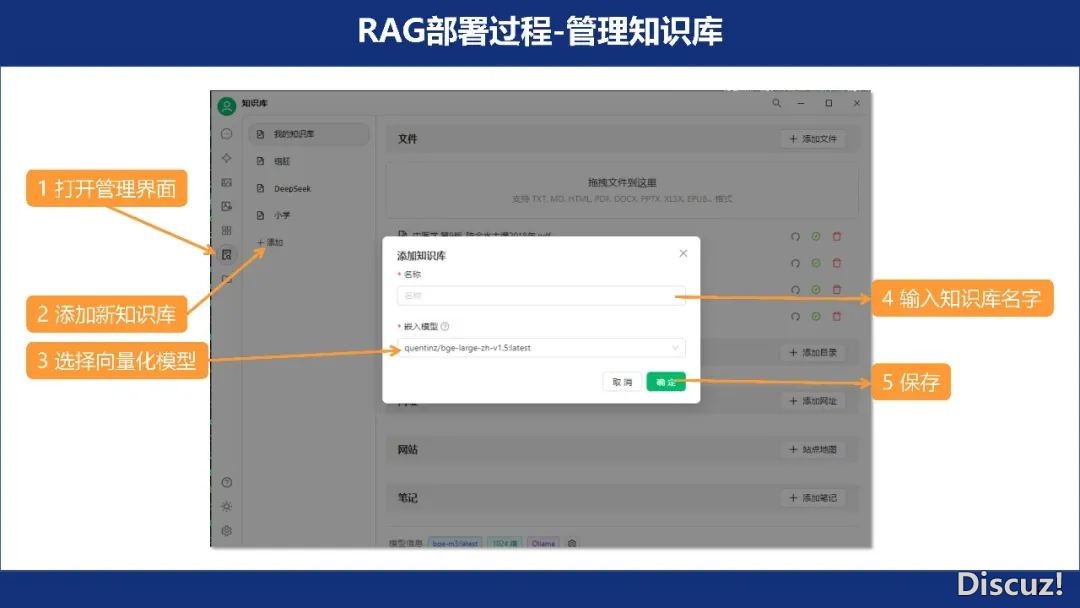Select 我的知识库 in the knowledge base list
Screen dimensions: 1080x608
tap(309, 134)
